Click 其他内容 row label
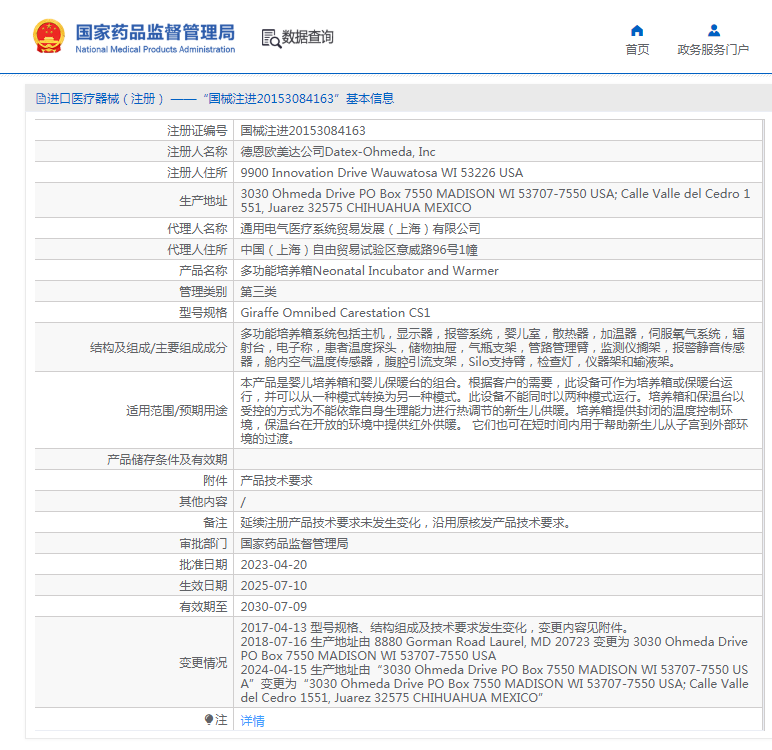Screen dimensions: 772x750 pos(203,501)
